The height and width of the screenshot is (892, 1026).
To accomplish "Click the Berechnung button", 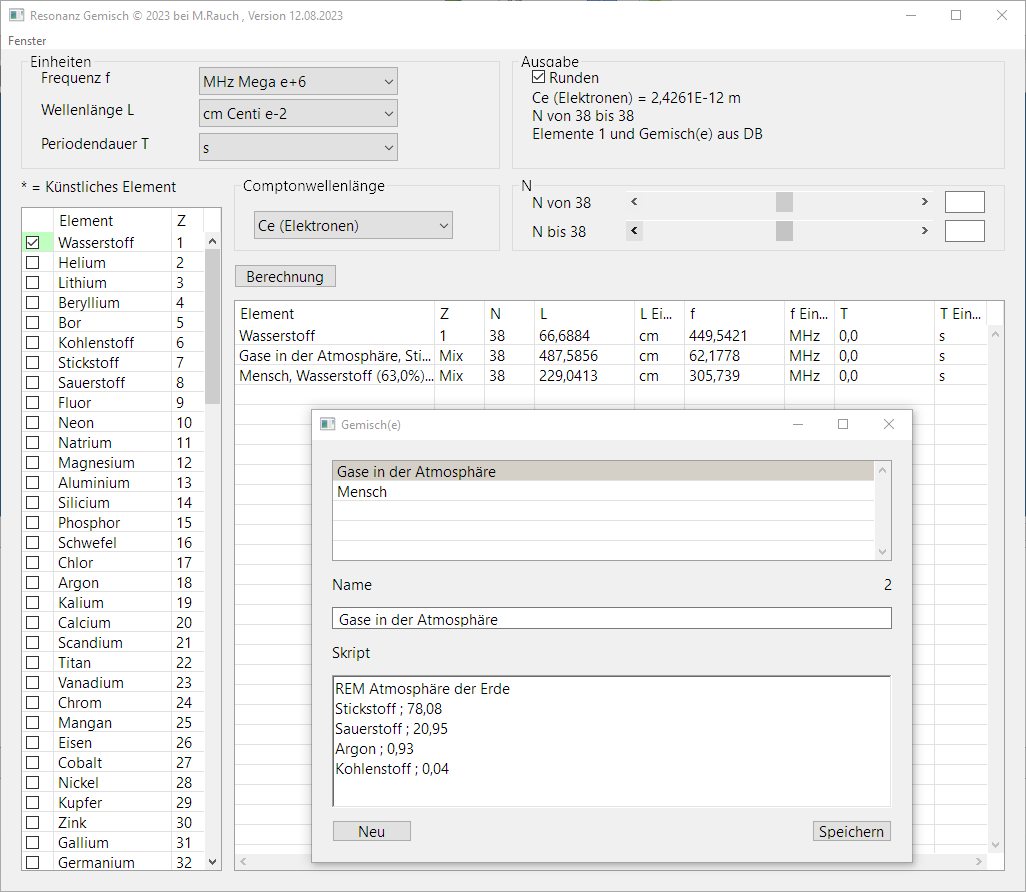I will point(285,277).
